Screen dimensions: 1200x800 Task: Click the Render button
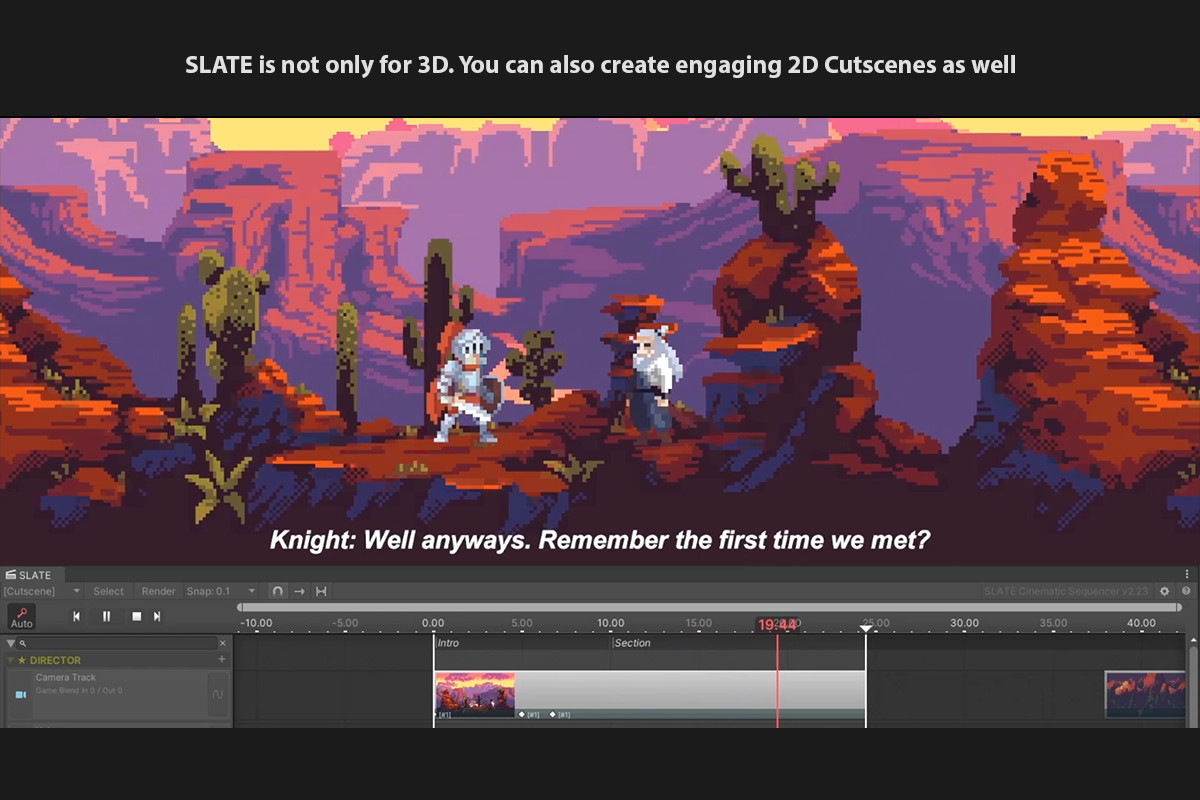tap(158, 591)
